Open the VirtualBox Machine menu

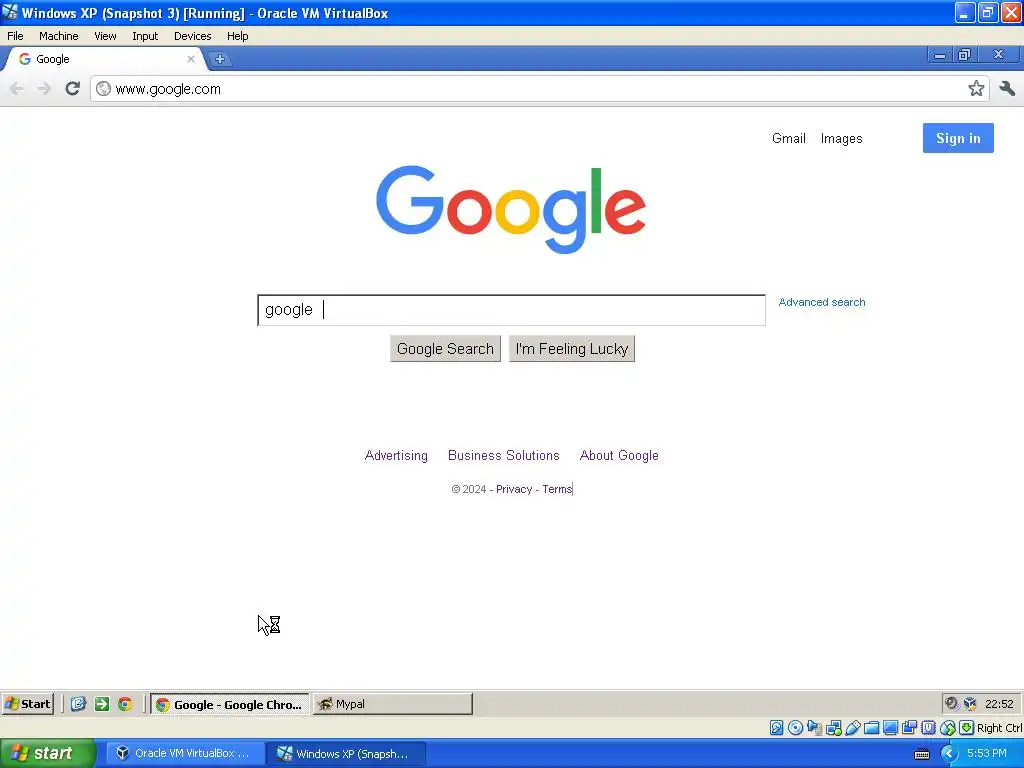(x=59, y=36)
